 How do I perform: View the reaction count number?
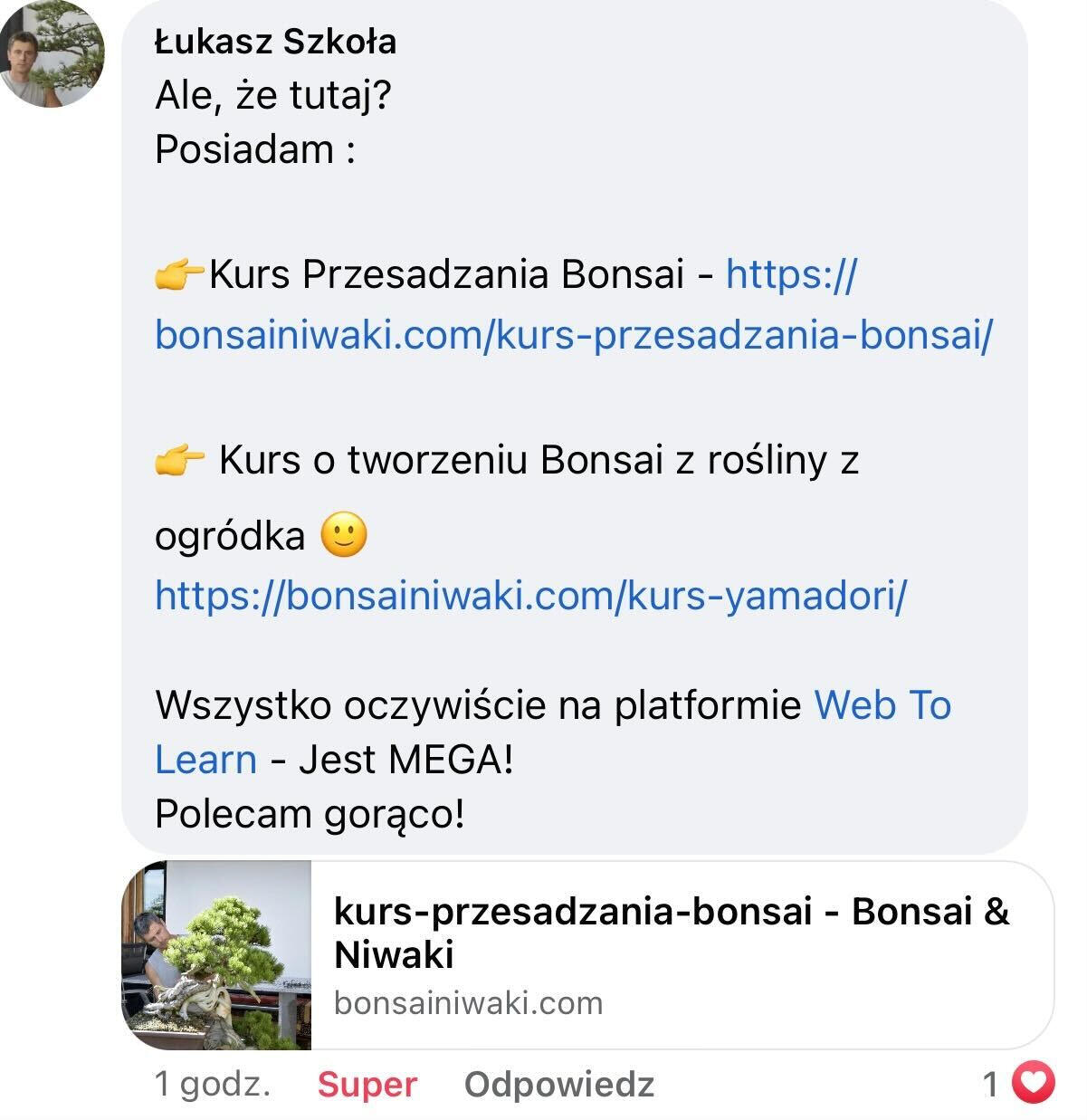[991, 1084]
